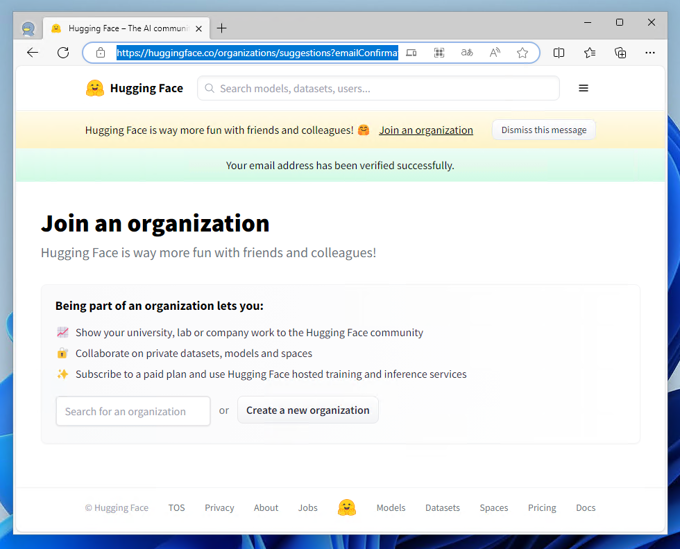This screenshot has width=680, height=549.
Task: Open browser settings and more menu
Action: click(x=650, y=53)
